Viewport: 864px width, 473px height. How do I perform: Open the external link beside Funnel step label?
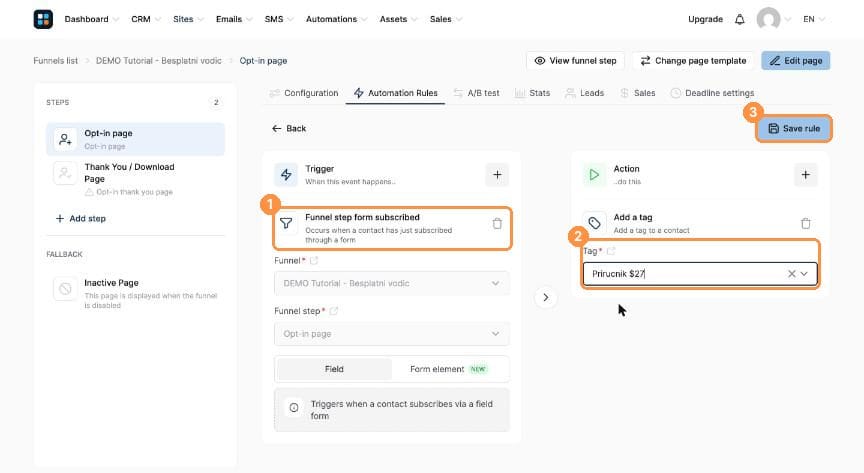[x=333, y=311]
